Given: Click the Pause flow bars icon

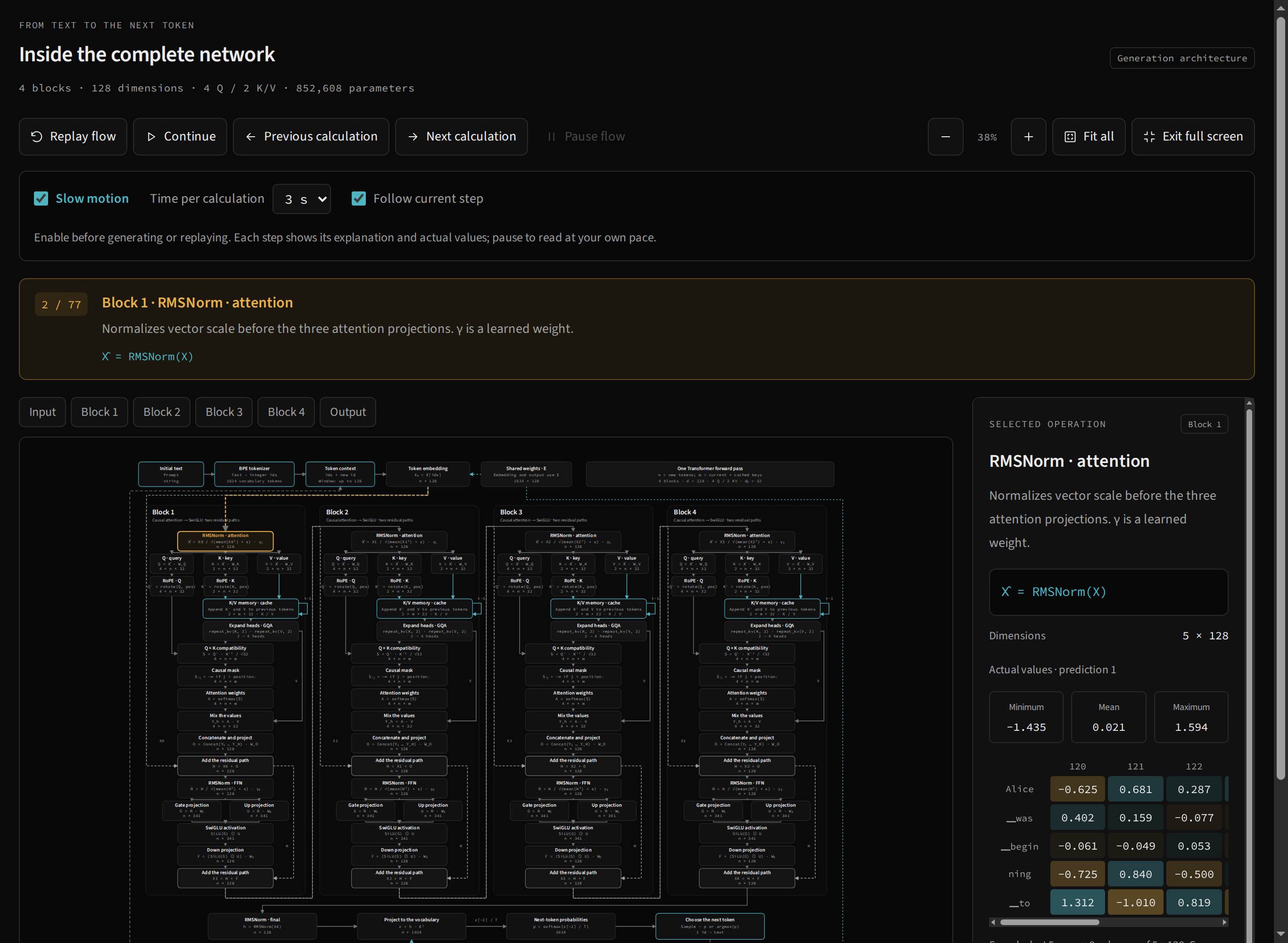Looking at the screenshot, I should coord(551,136).
